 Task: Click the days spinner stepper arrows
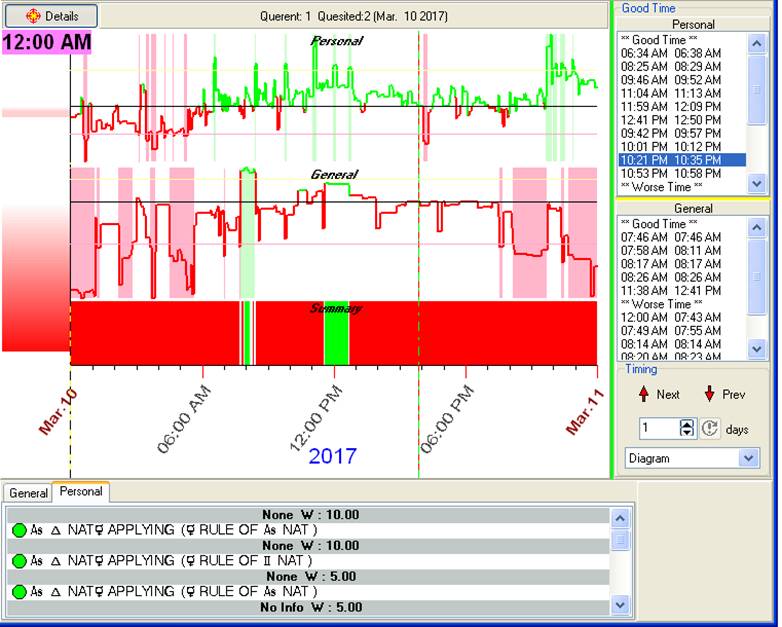point(687,428)
